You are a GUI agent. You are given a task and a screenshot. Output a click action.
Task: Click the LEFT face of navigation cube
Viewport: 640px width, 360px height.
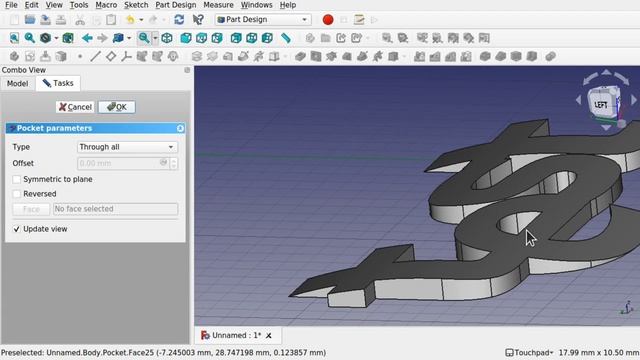[x=601, y=104]
